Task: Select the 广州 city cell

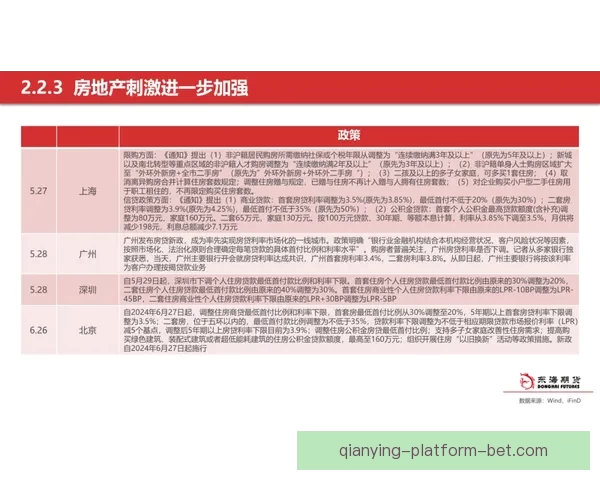Action: click(x=88, y=254)
